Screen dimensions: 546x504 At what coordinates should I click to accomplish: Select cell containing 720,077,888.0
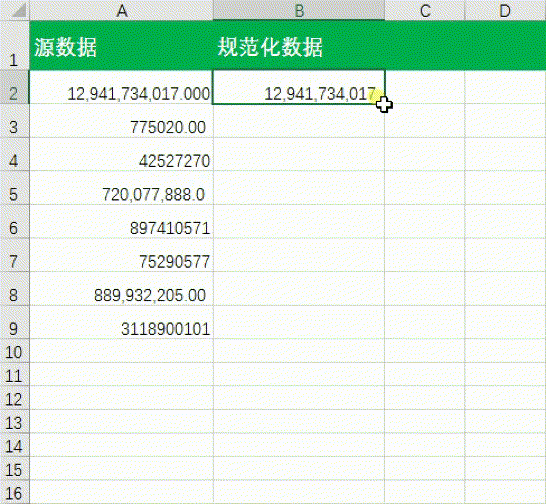pos(122,188)
